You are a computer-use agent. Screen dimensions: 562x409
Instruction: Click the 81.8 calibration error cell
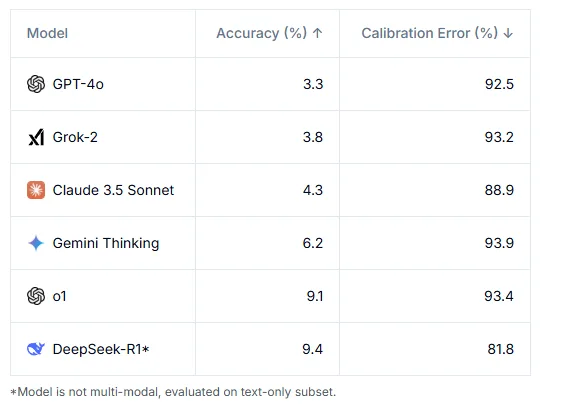435,349
